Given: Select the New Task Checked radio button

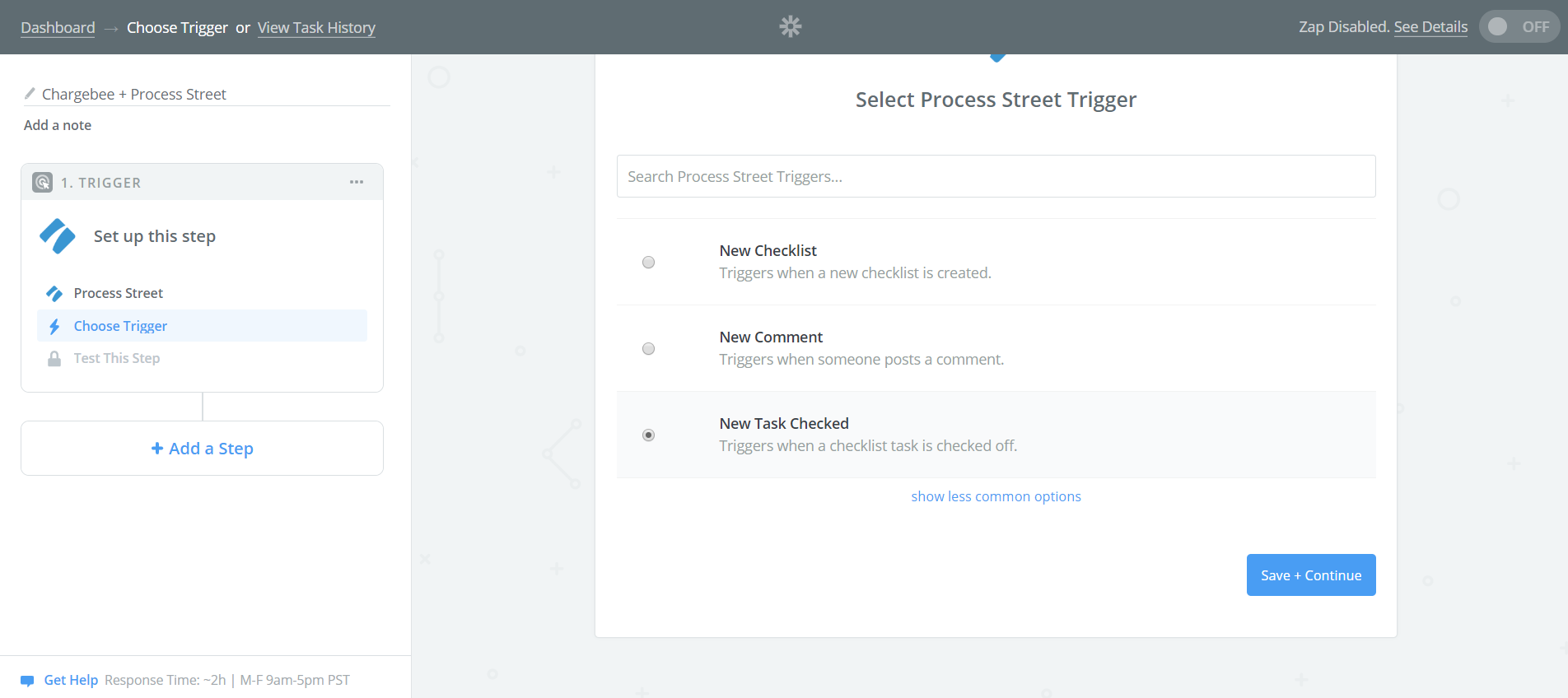Looking at the screenshot, I should point(649,435).
